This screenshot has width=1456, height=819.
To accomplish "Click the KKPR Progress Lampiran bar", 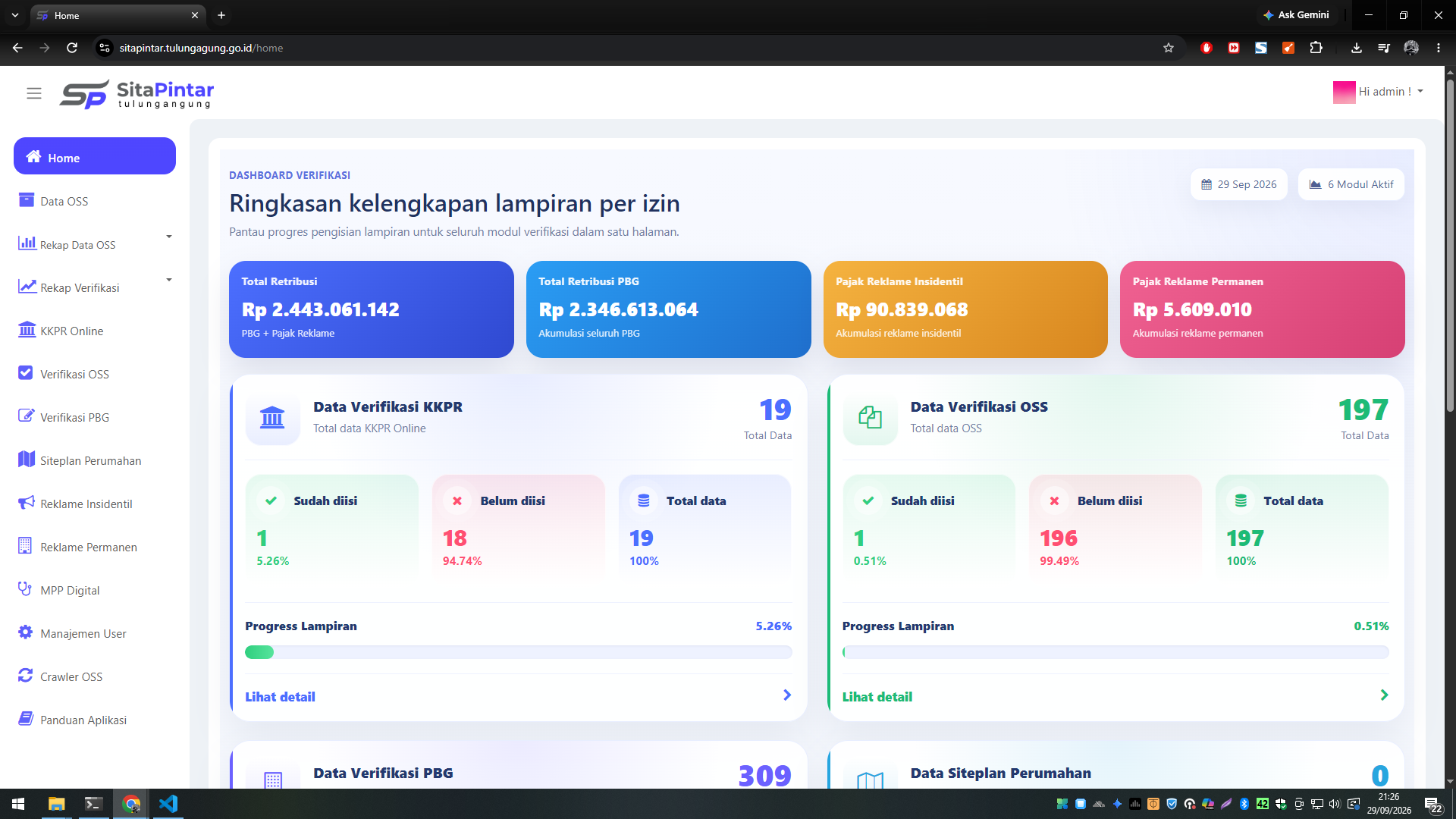I will 519,652.
